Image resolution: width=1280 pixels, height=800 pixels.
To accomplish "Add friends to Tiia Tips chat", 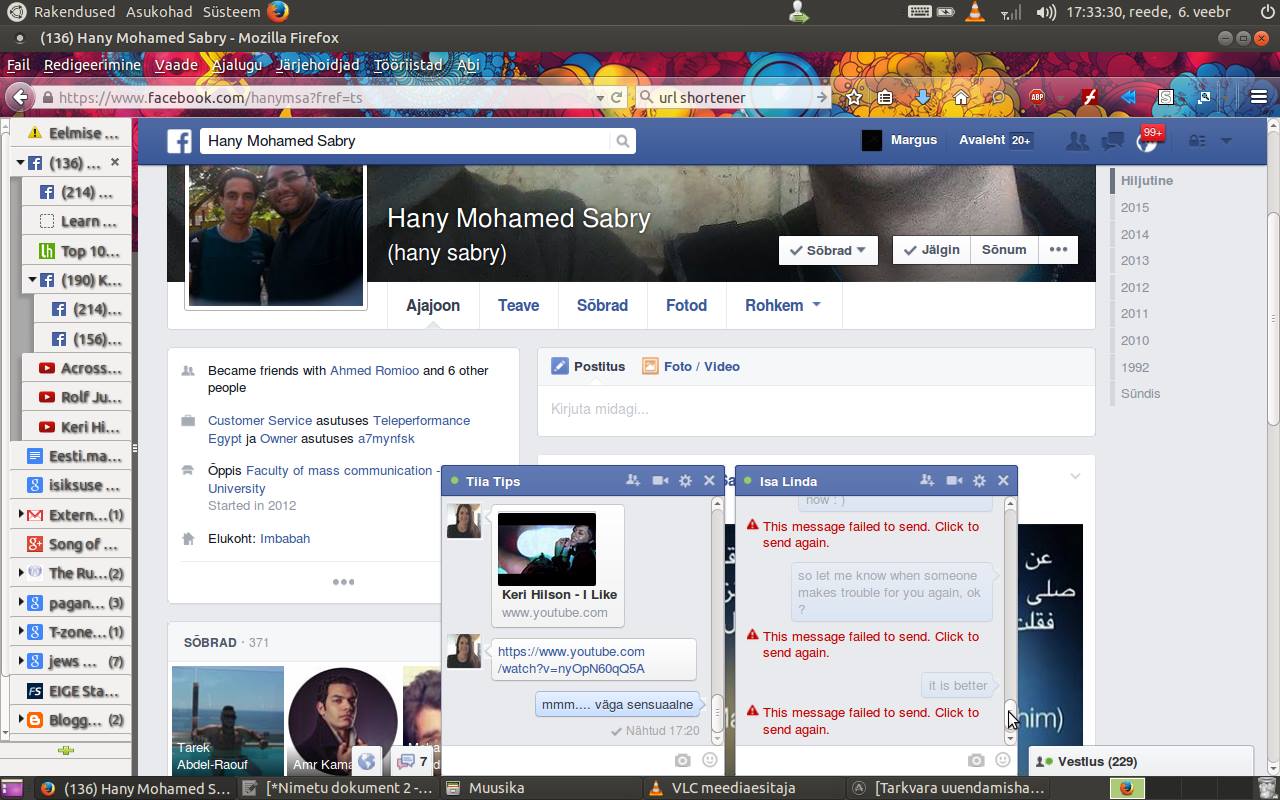I will 633,481.
